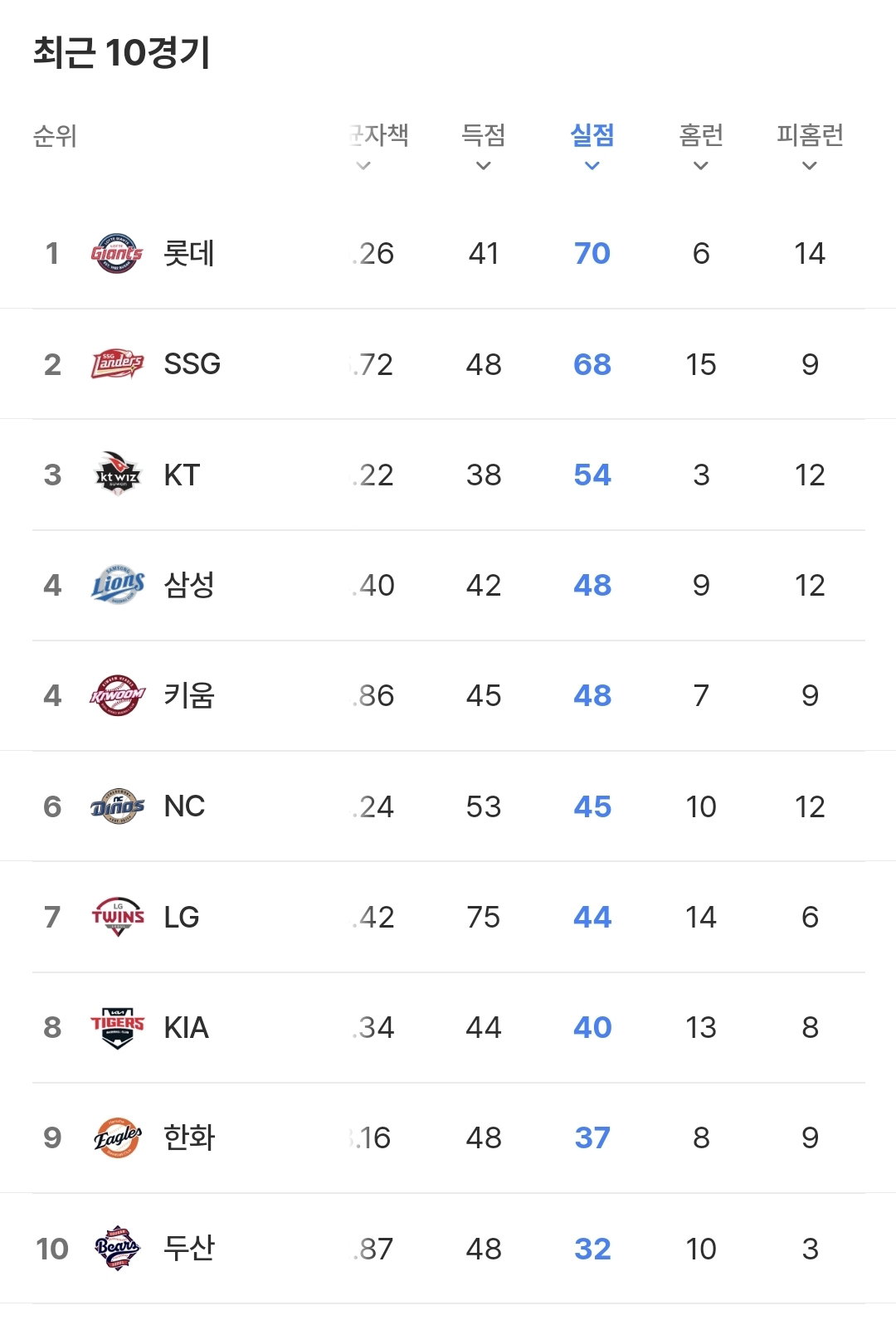Tap the Kiwoom Heroes logo
The height and width of the screenshot is (1320, 896).
tap(117, 695)
